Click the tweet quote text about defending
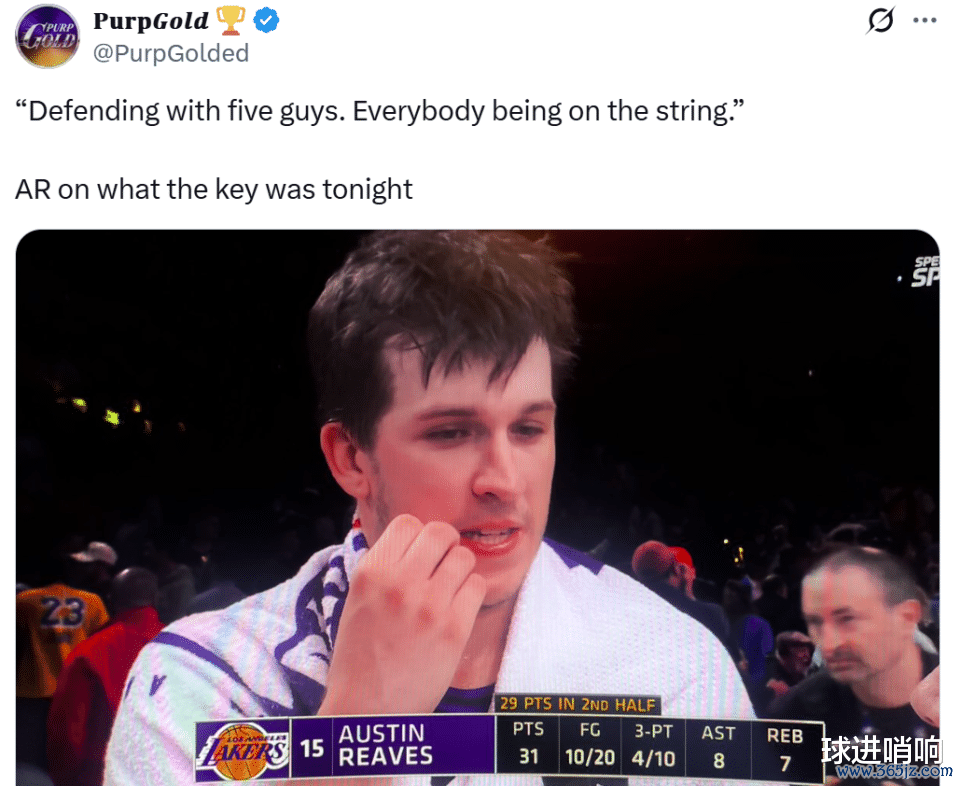960x786 pixels. [380, 111]
